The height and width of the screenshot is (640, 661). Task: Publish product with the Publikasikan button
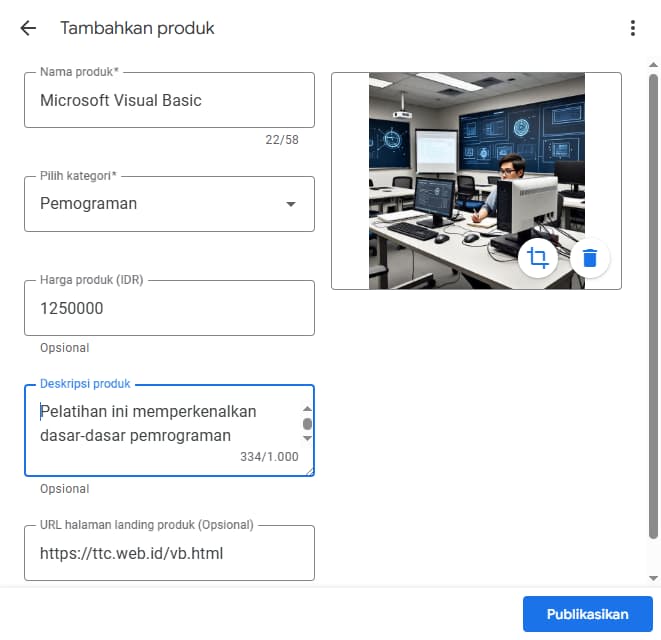point(587,614)
